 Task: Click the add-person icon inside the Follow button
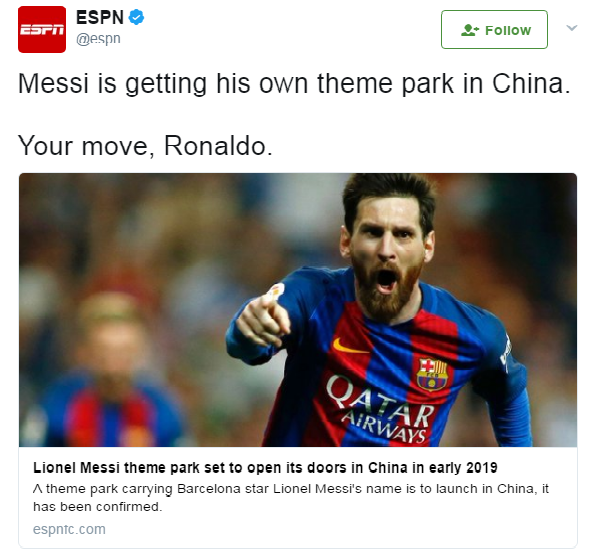click(470, 30)
